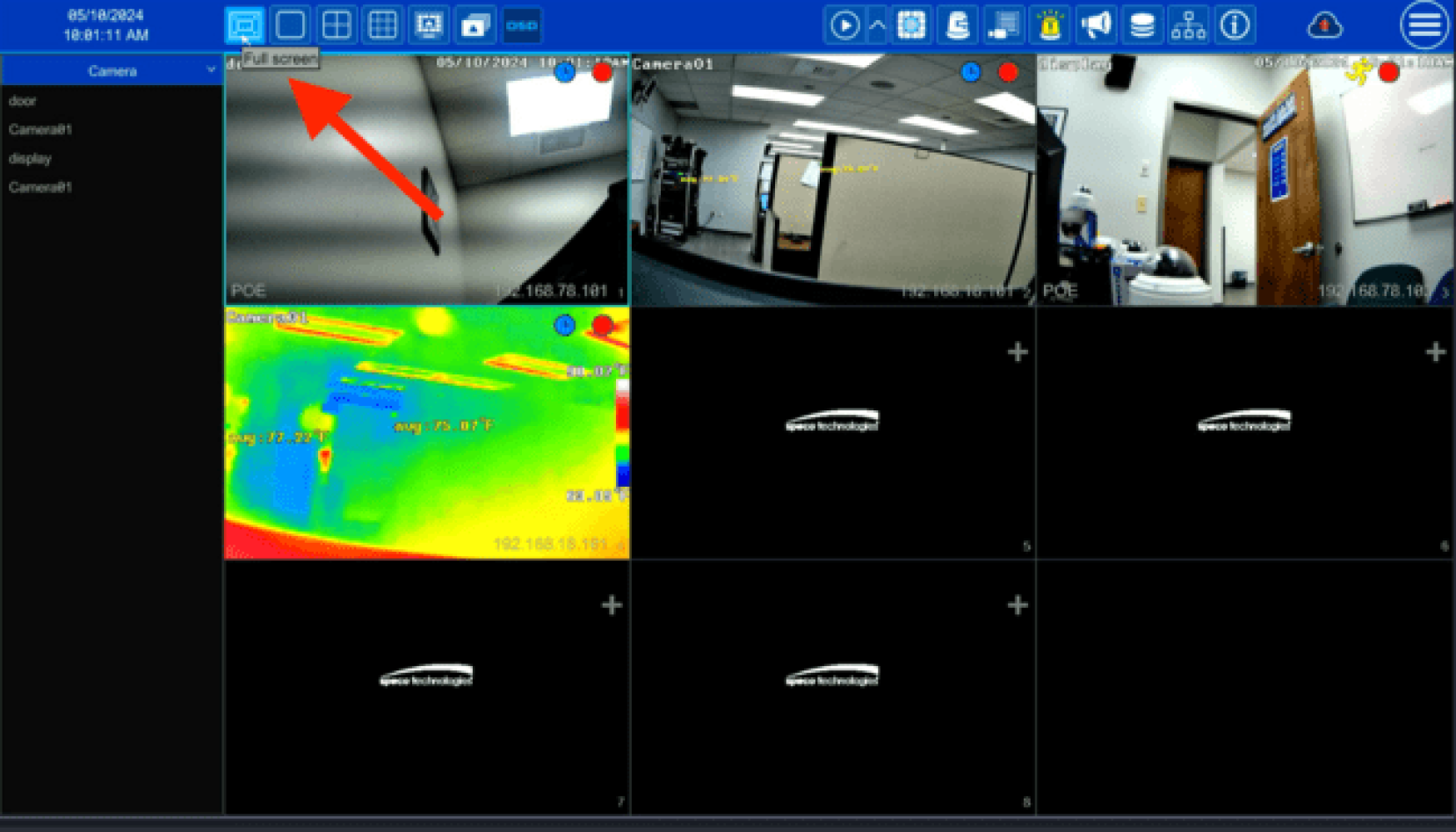Click the Full screen icon
Viewport: 1456px width, 832px height.
pyautogui.click(x=244, y=25)
